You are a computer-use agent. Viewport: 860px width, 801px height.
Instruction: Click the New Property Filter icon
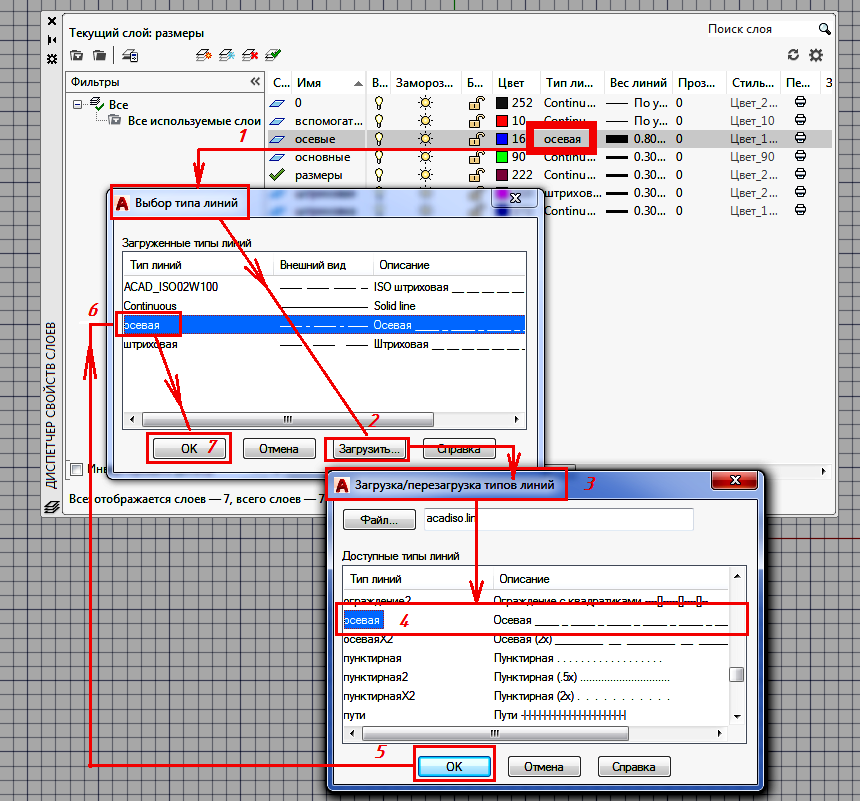77,54
